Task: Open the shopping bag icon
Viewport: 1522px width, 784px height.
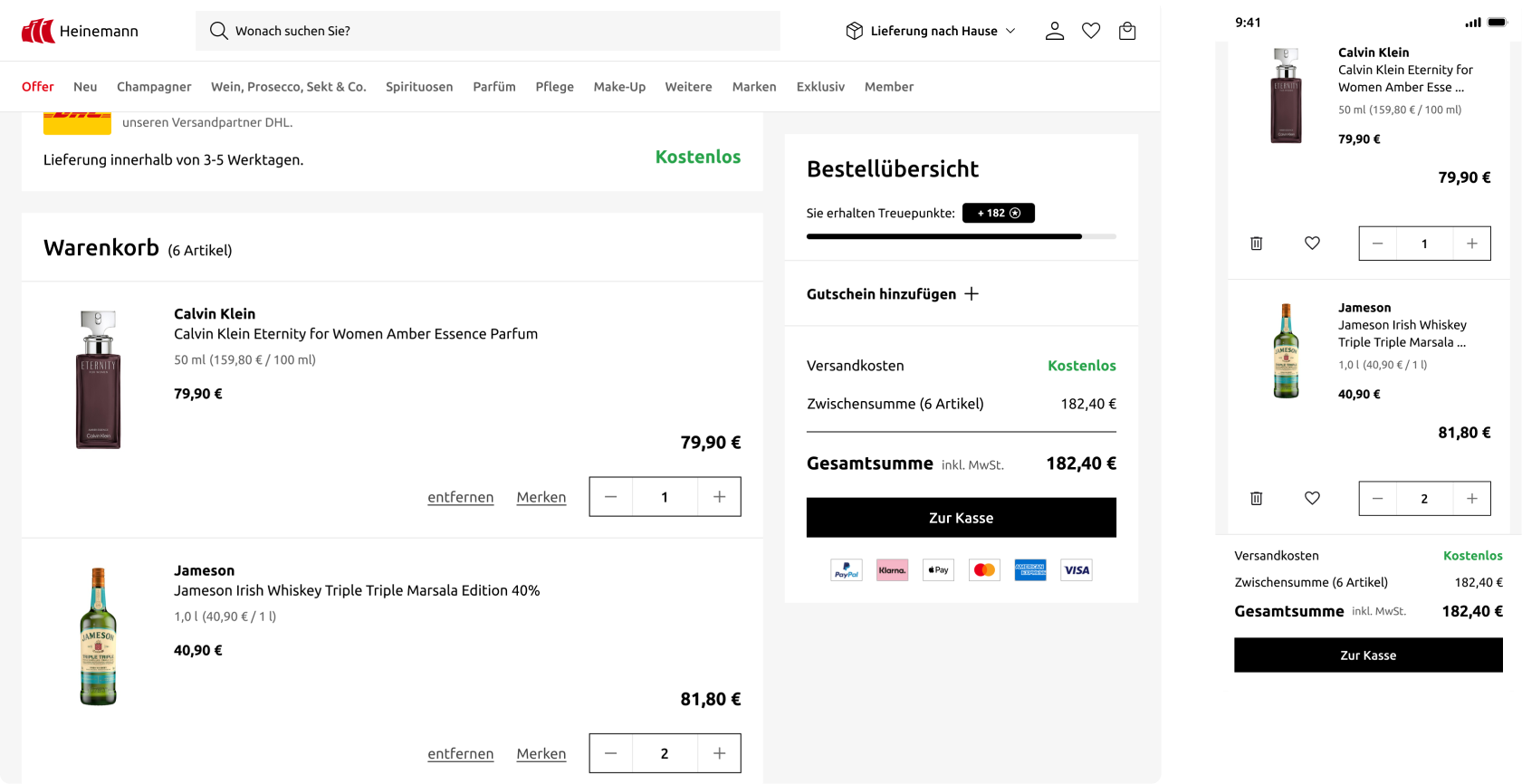Action: tap(1127, 31)
